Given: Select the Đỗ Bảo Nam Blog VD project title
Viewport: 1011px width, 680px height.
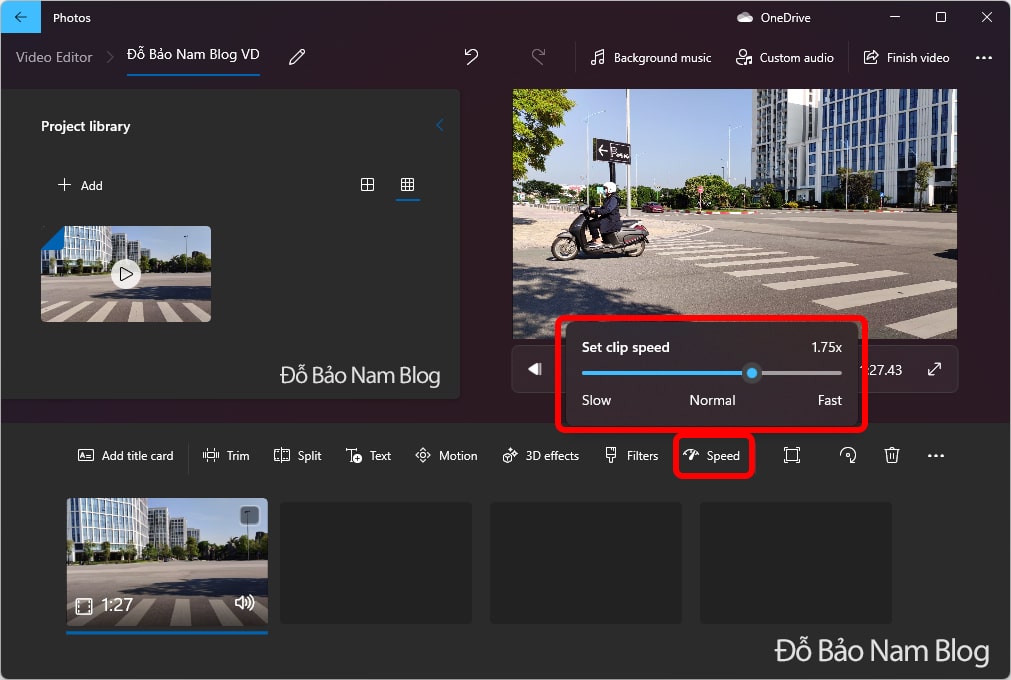Looking at the screenshot, I should click(193, 55).
